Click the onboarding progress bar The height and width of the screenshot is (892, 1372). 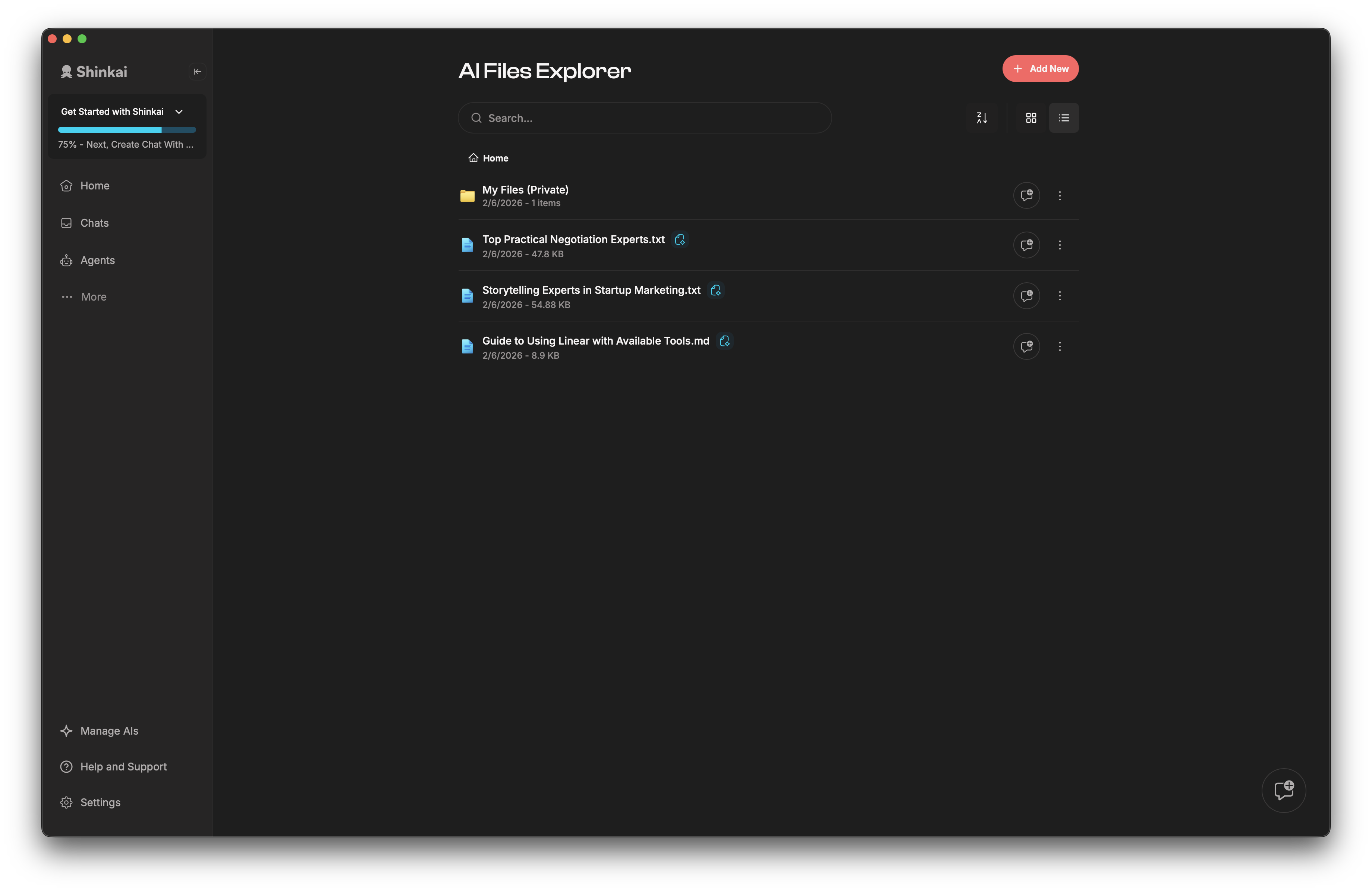click(x=127, y=130)
